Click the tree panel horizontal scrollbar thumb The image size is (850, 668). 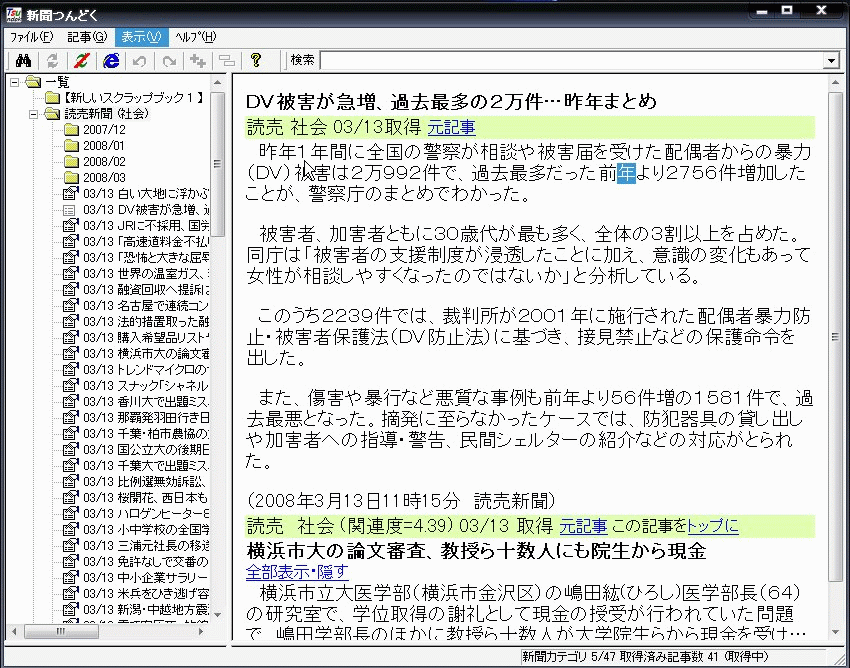61,632
